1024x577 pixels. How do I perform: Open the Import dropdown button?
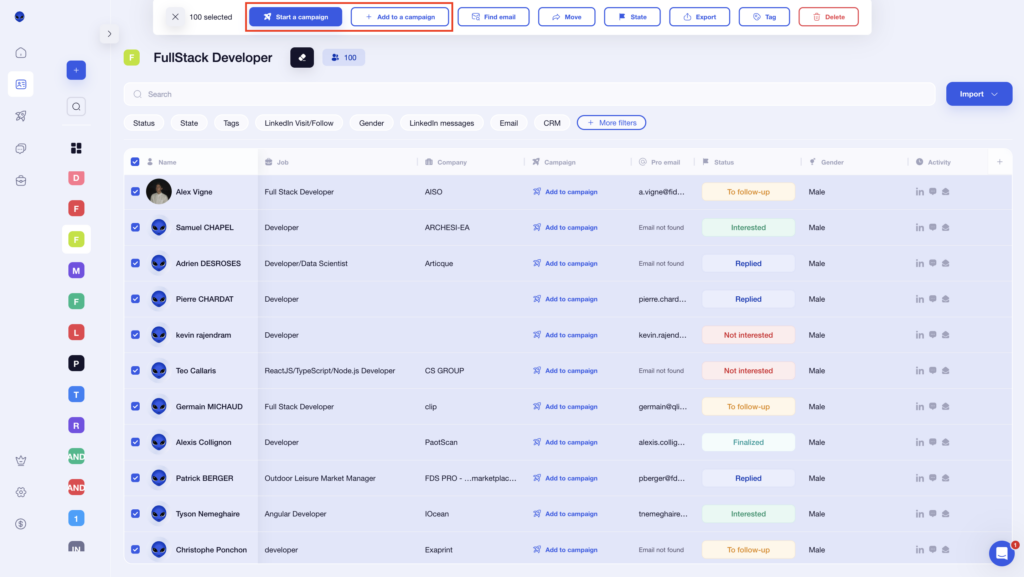click(978, 93)
